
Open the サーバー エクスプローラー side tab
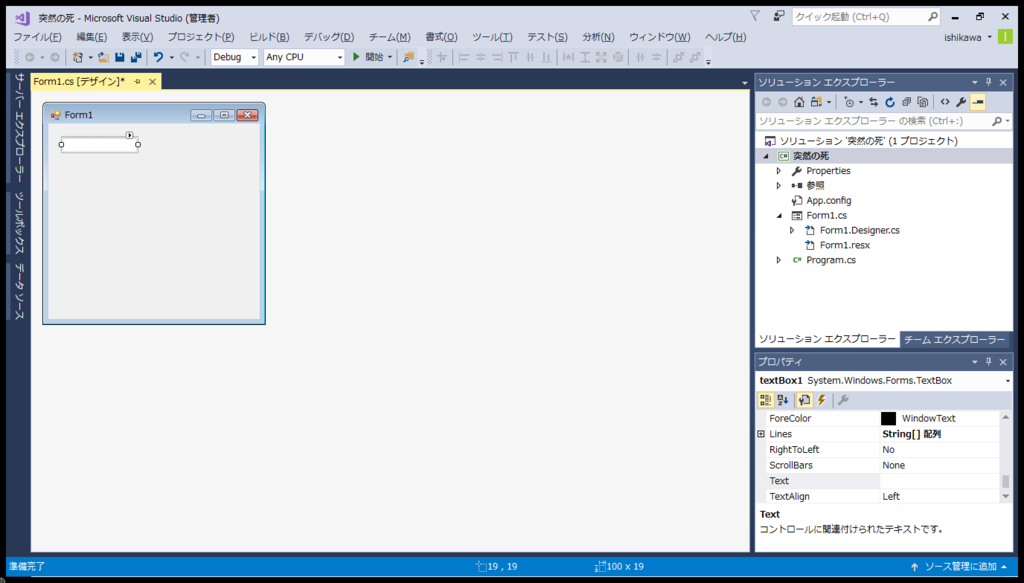point(20,128)
